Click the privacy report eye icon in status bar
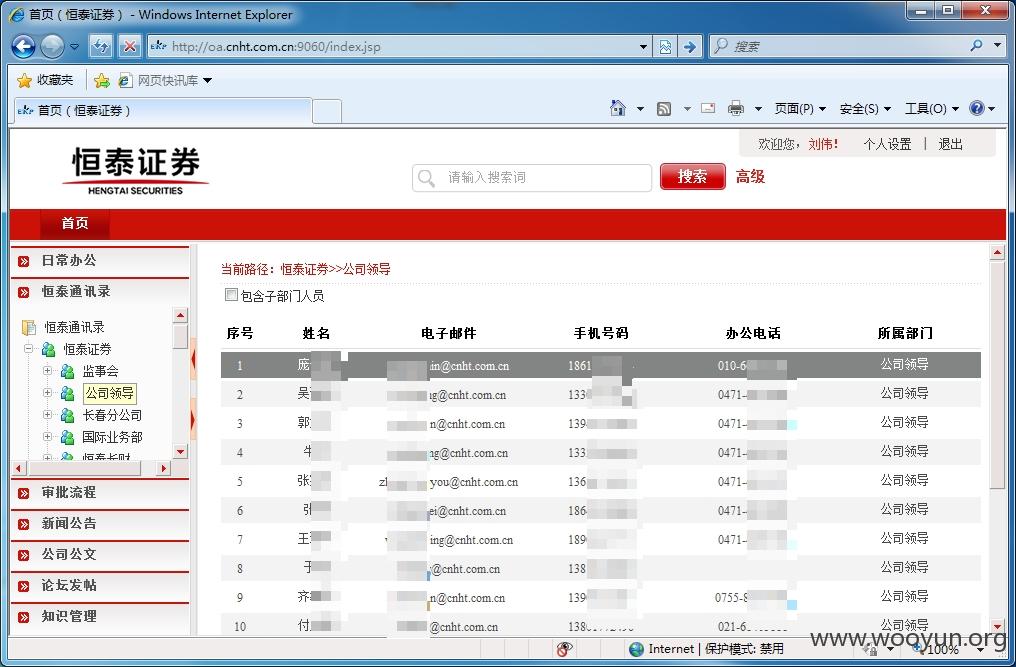This screenshot has width=1016, height=667. [x=564, y=649]
